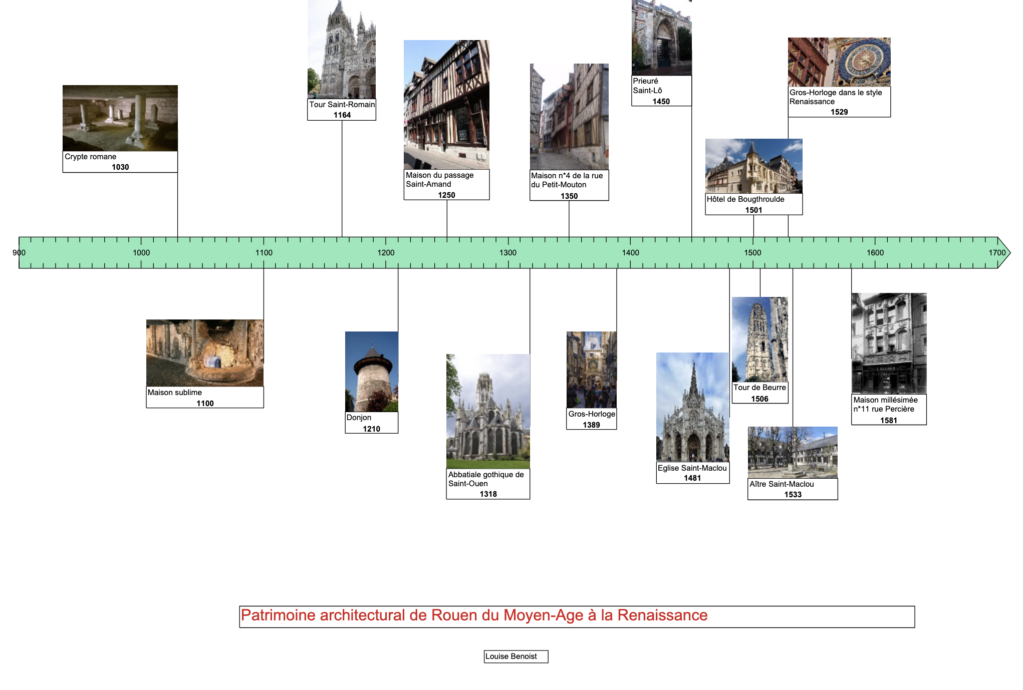Select the Donjon tower picture
1024x690 pixels.
(x=371, y=371)
